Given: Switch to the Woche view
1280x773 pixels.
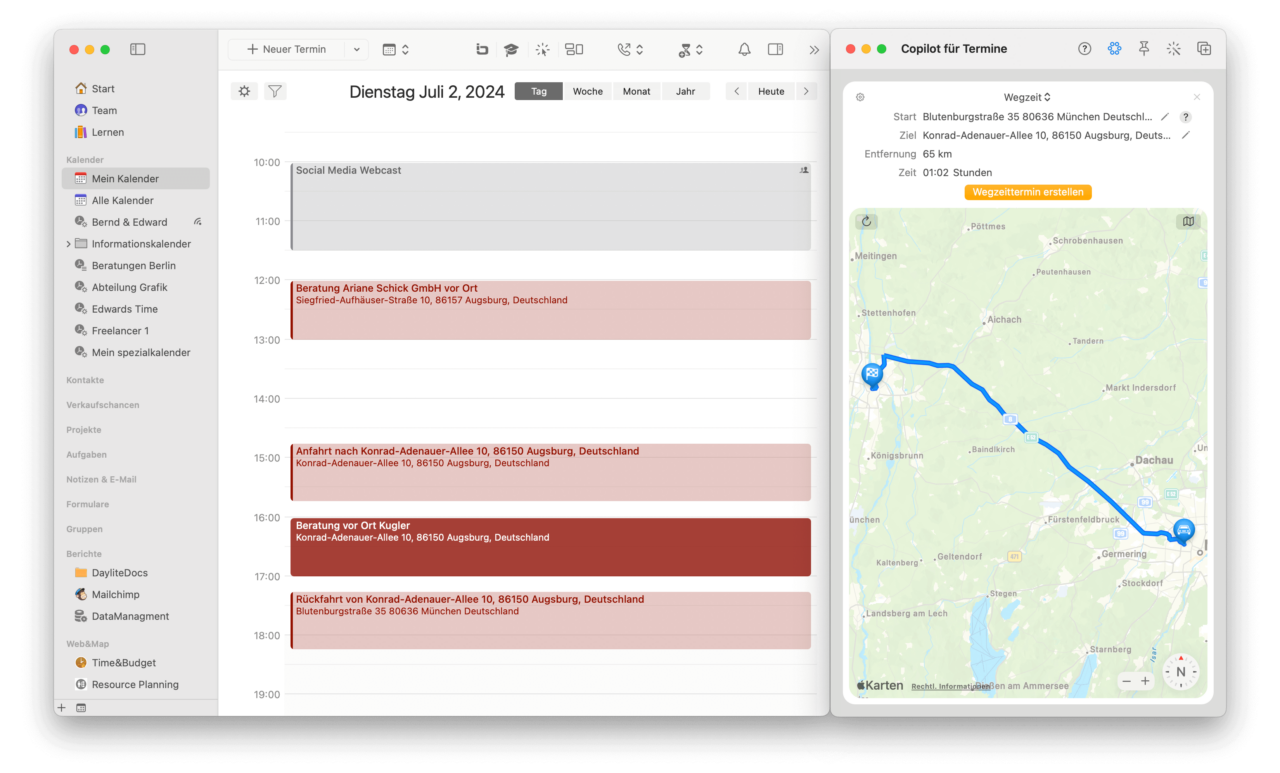Looking at the screenshot, I should point(587,90).
